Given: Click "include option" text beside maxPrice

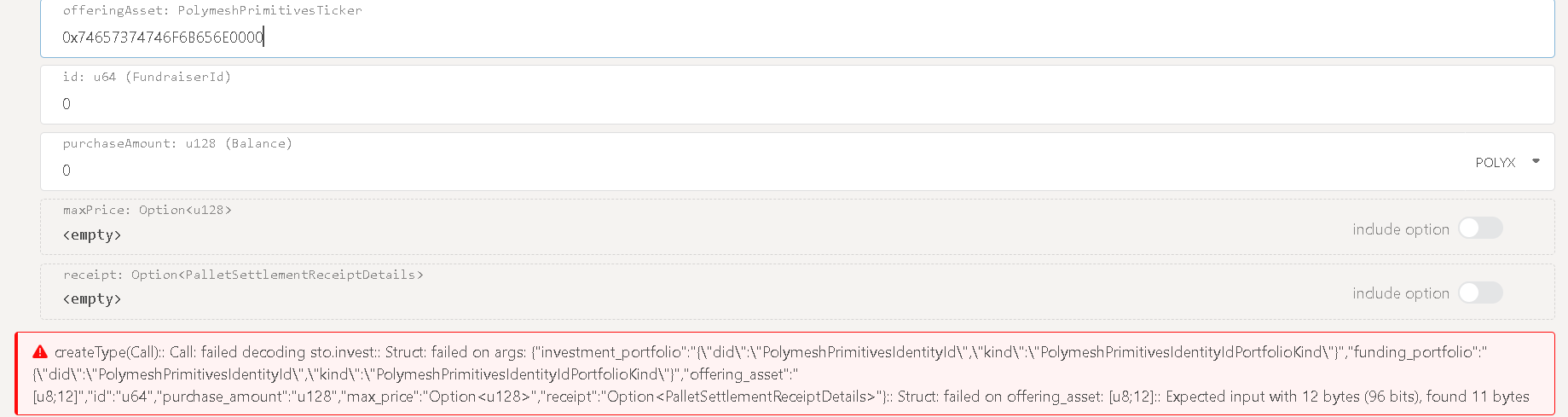Looking at the screenshot, I should pos(1400,229).
